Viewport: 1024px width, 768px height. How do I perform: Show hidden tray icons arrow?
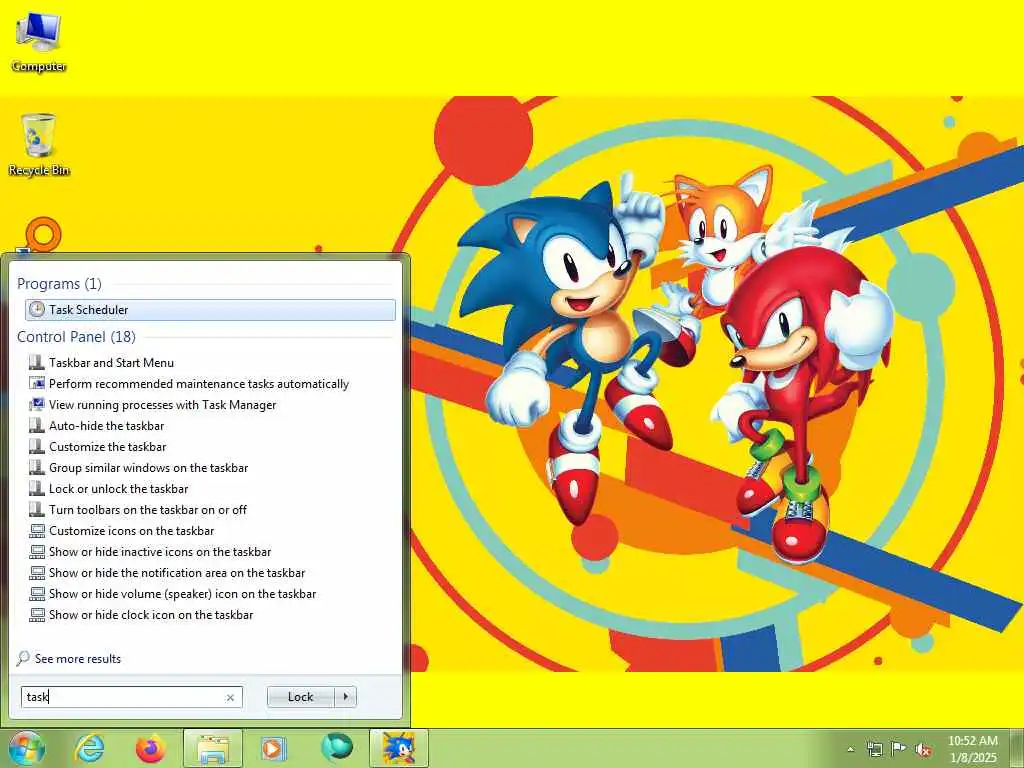(x=850, y=749)
